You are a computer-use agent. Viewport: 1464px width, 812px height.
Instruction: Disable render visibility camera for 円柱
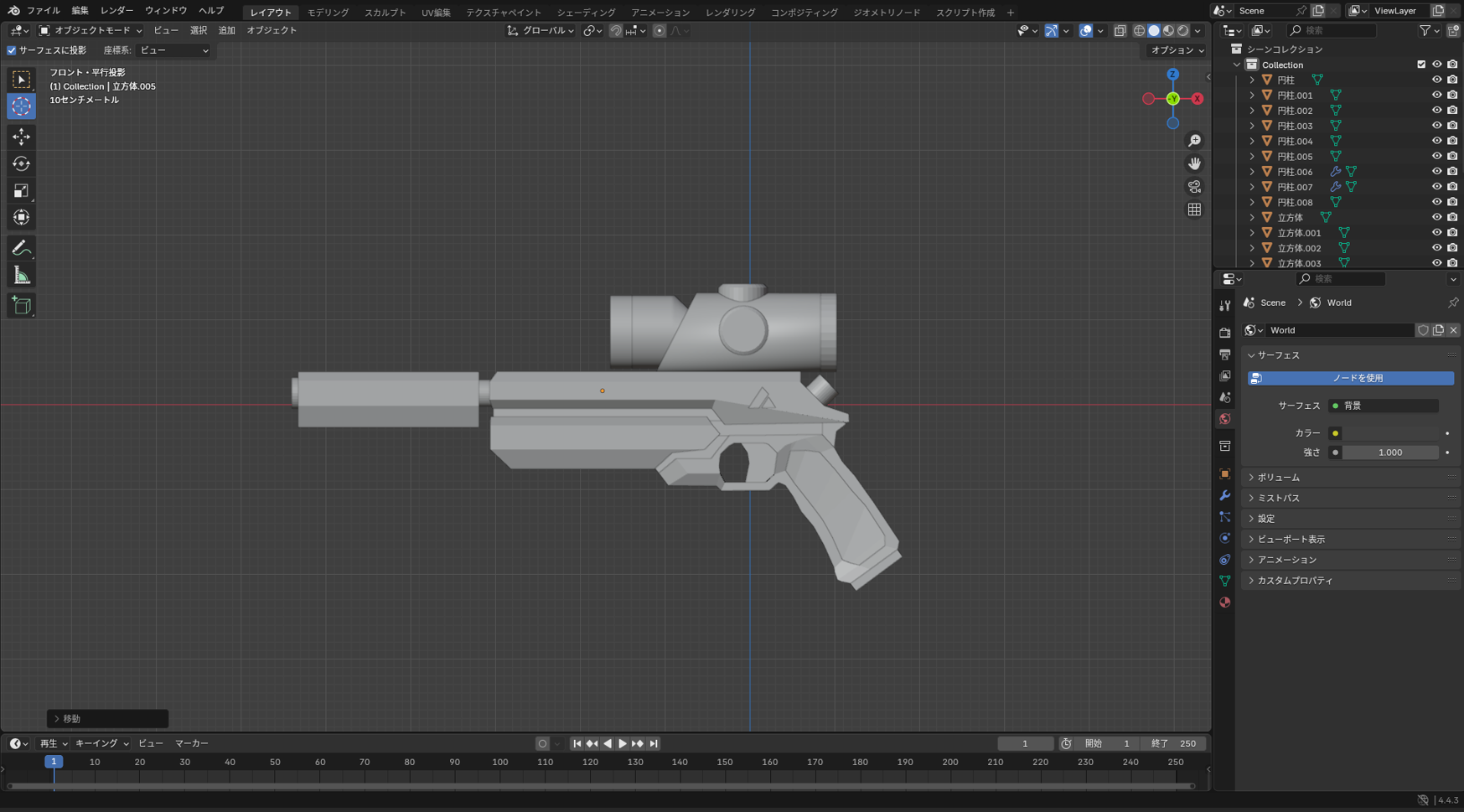(1452, 80)
